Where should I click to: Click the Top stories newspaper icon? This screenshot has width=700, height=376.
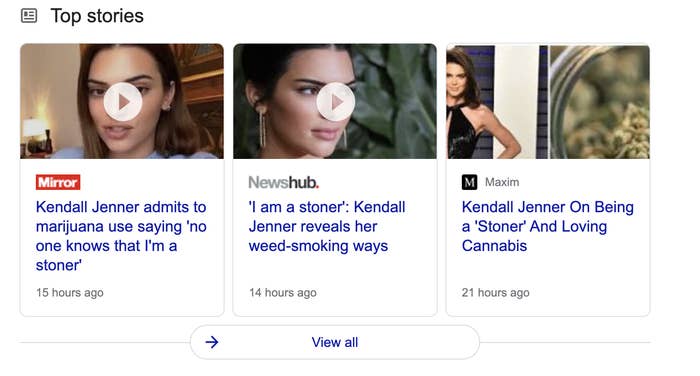29,16
